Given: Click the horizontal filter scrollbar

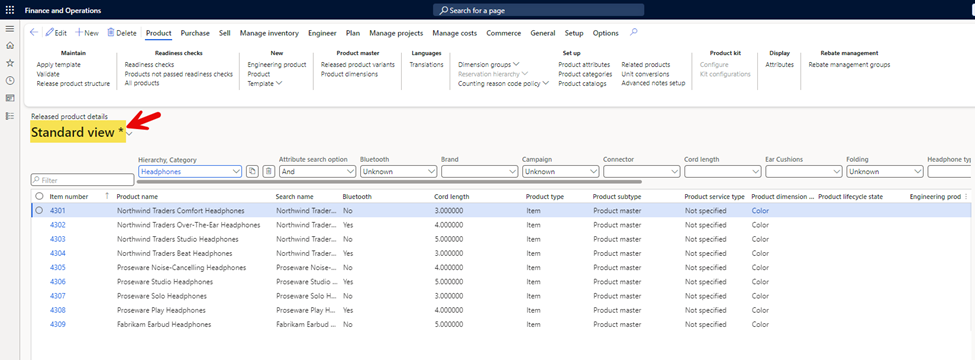Looking at the screenshot, I should [x=389, y=182].
